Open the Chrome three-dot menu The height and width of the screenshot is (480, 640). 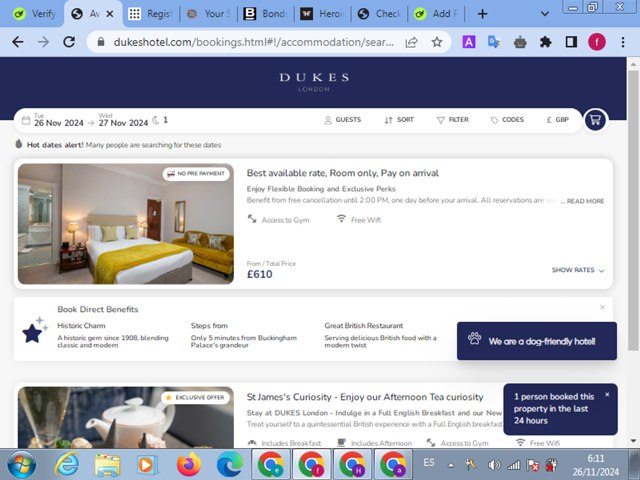click(x=622, y=42)
